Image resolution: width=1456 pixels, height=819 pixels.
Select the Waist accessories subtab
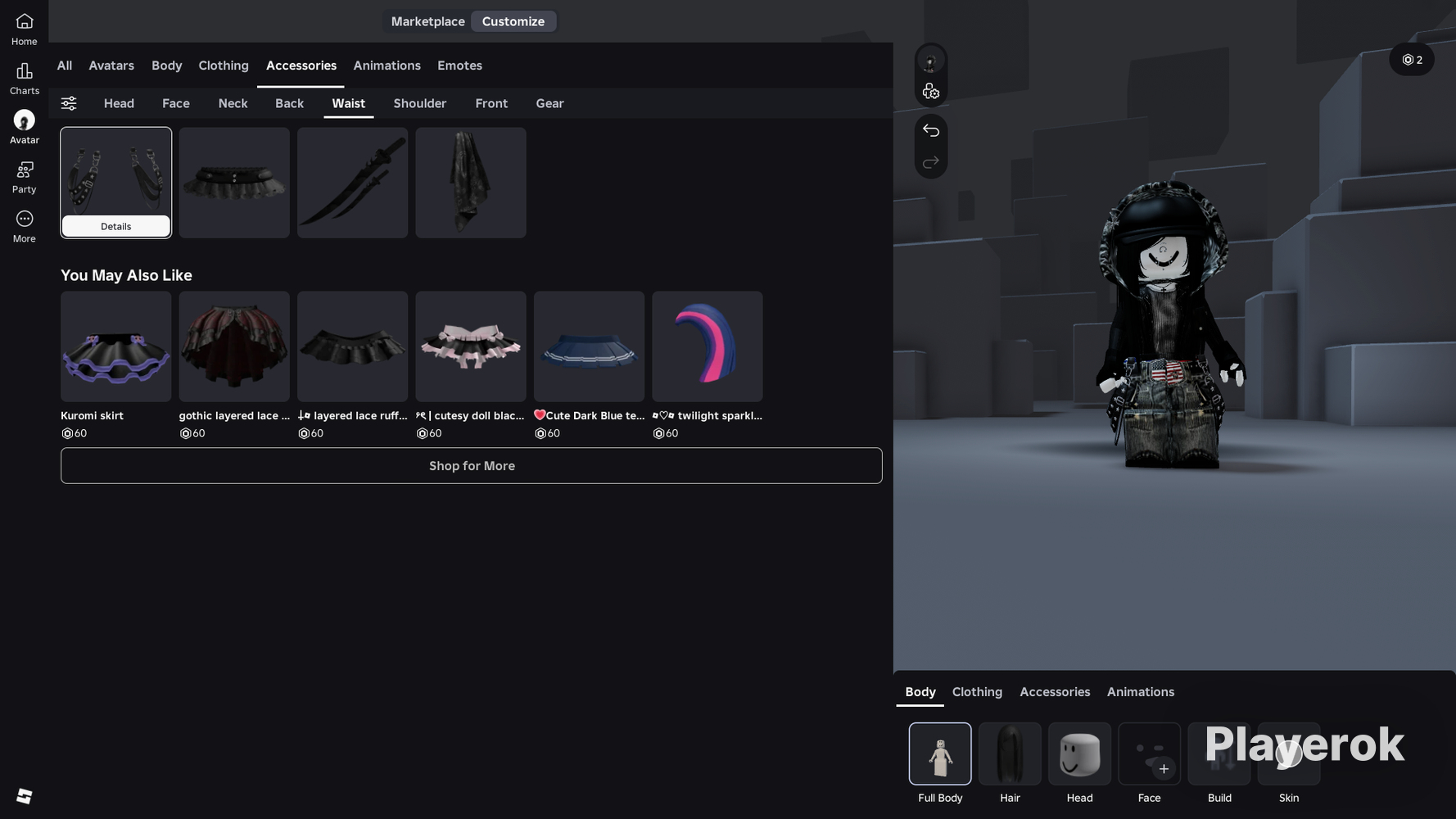[349, 103]
